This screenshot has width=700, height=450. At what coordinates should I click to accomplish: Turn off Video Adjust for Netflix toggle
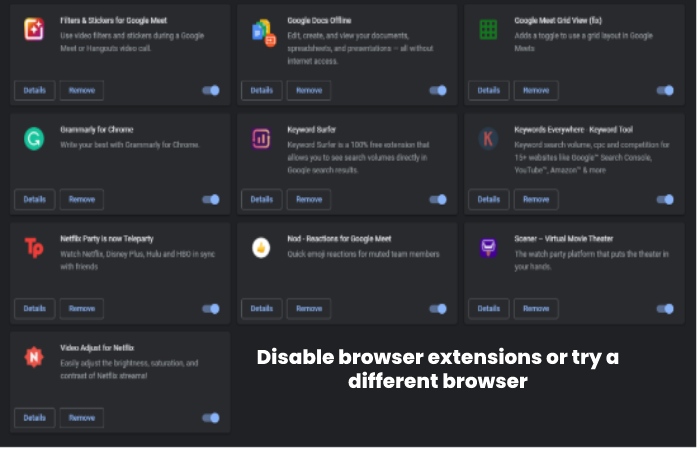point(211,418)
